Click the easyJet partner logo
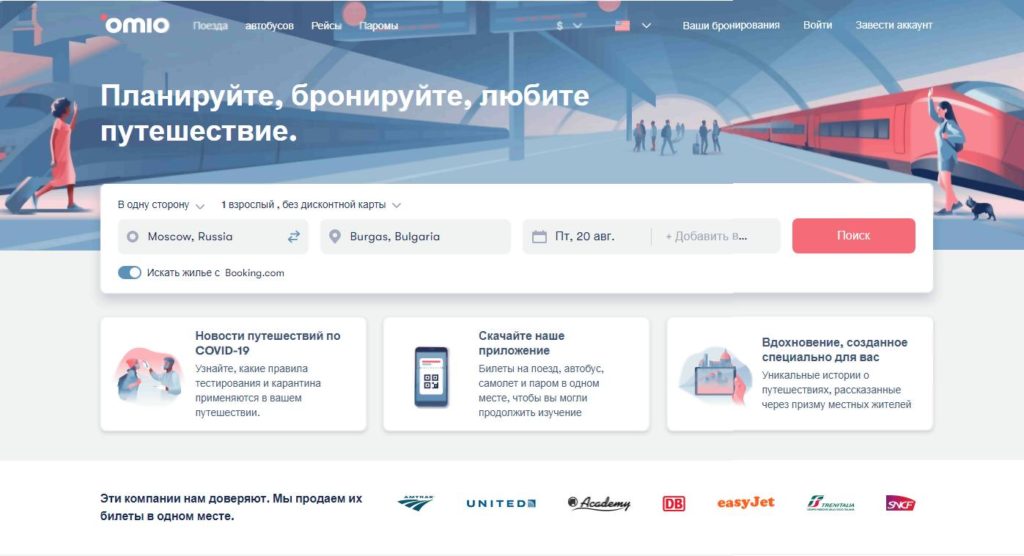This screenshot has height=556, width=1024. click(x=745, y=502)
